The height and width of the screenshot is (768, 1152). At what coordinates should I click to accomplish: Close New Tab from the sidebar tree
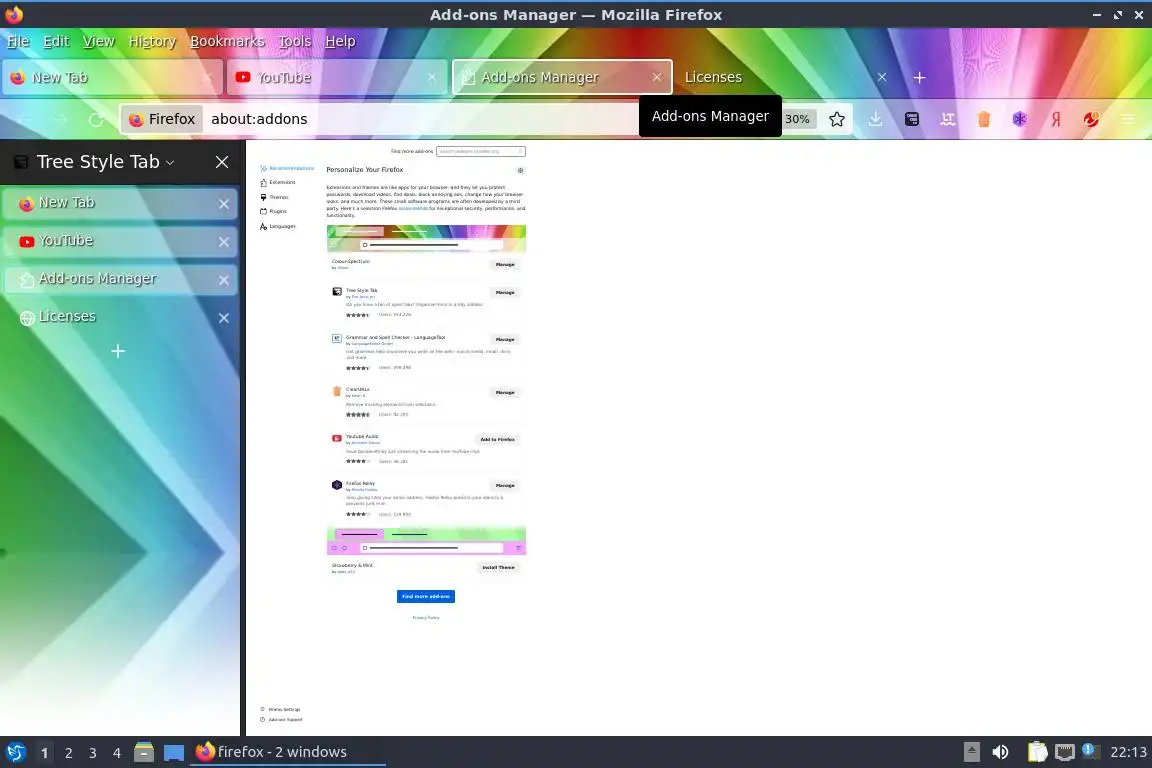coord(223,204)
